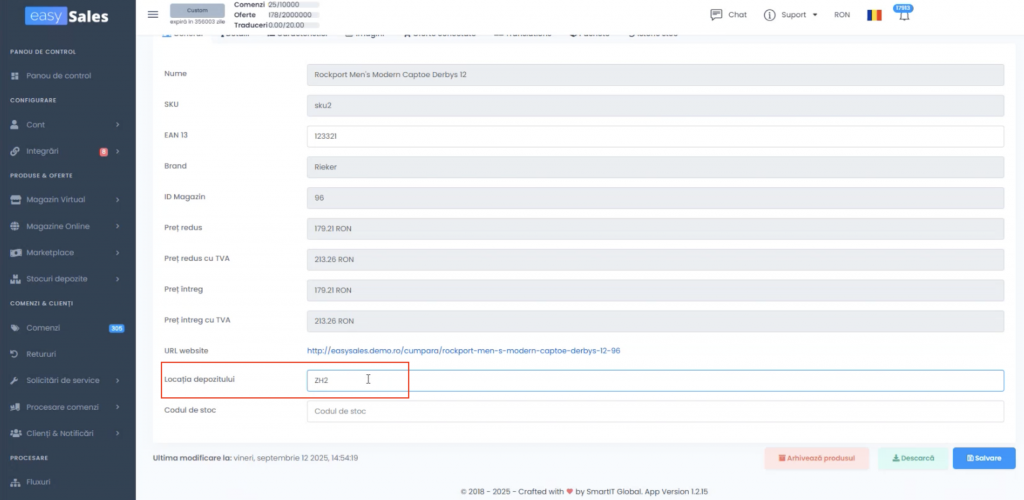The image size is (1024, 500).
Task: Open the notifications bell
Action: (x=904, y=16)
